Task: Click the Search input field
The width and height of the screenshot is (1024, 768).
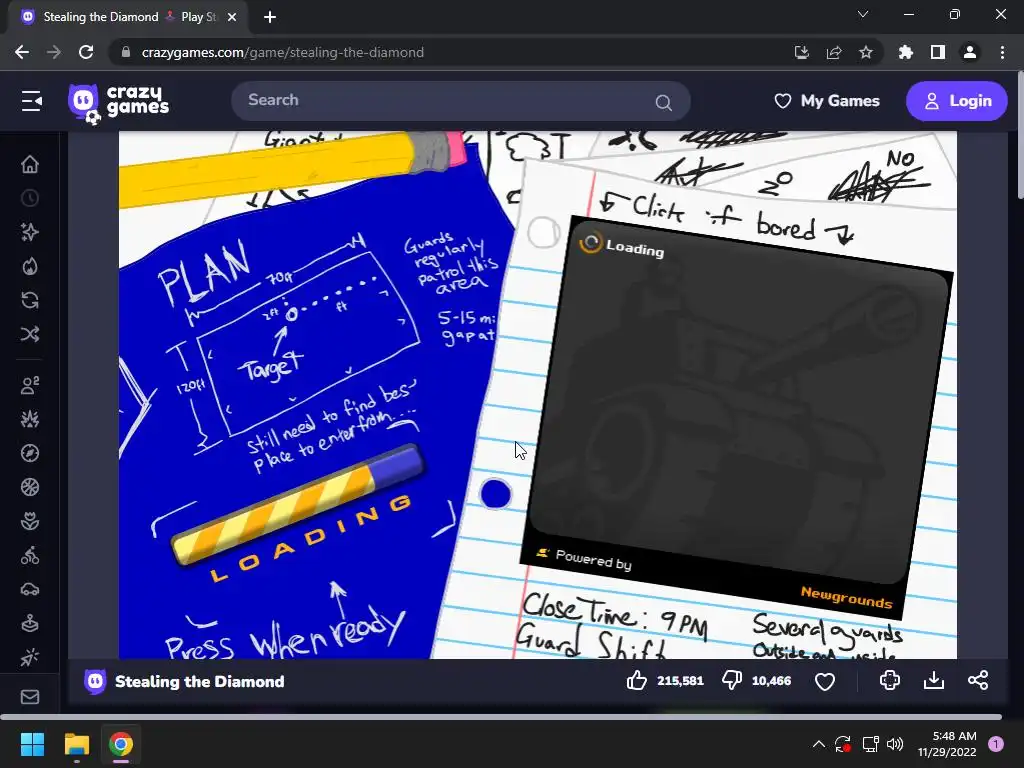Action: (460, 101)
